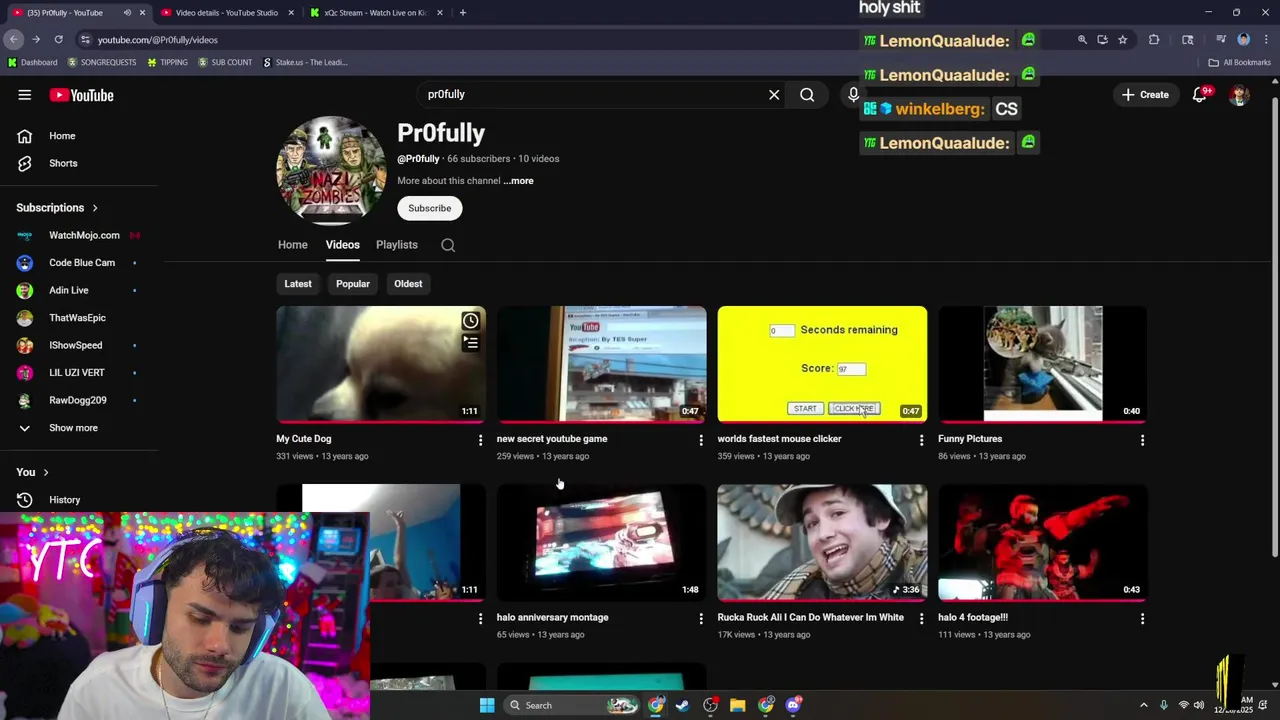Open File Explorer from taskbar

click(x=738, y=705)
